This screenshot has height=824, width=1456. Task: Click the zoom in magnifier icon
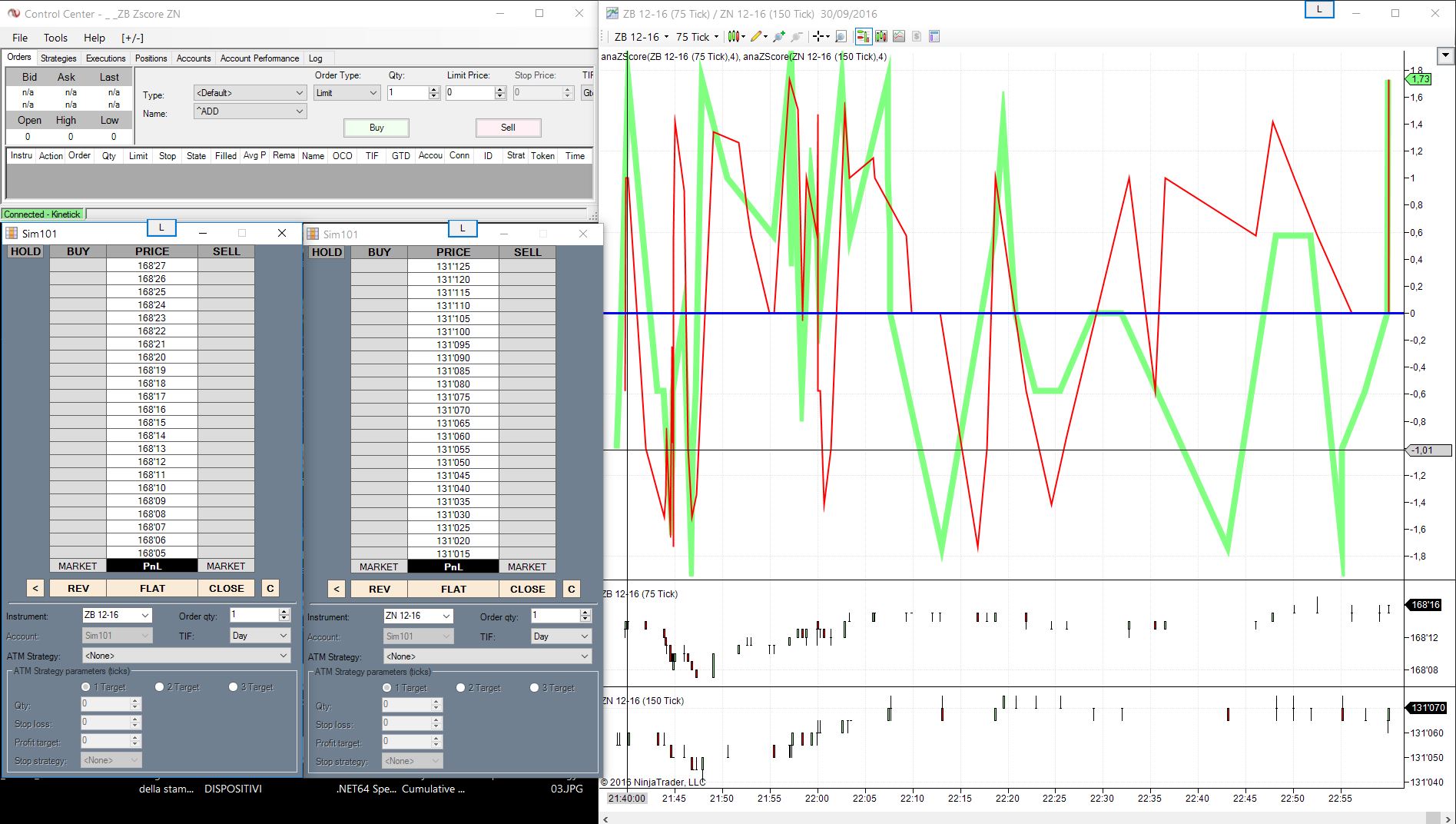click(779, 36)
